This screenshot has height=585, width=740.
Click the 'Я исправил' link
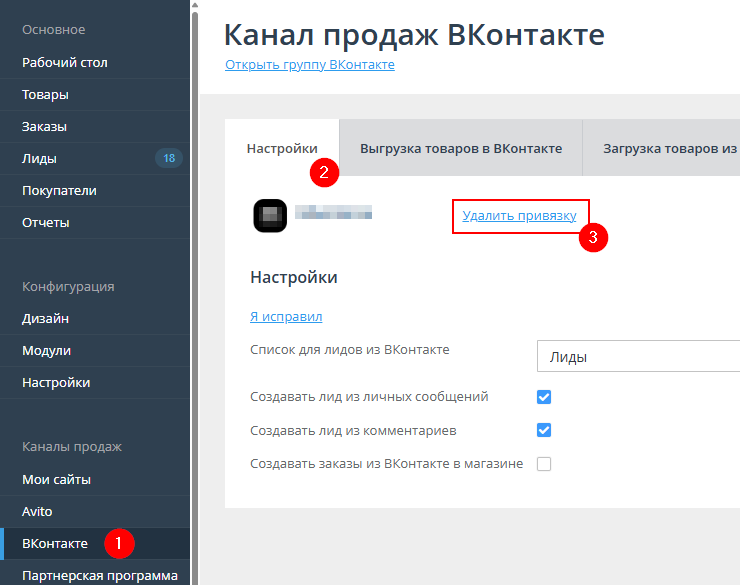coord(286,317)
